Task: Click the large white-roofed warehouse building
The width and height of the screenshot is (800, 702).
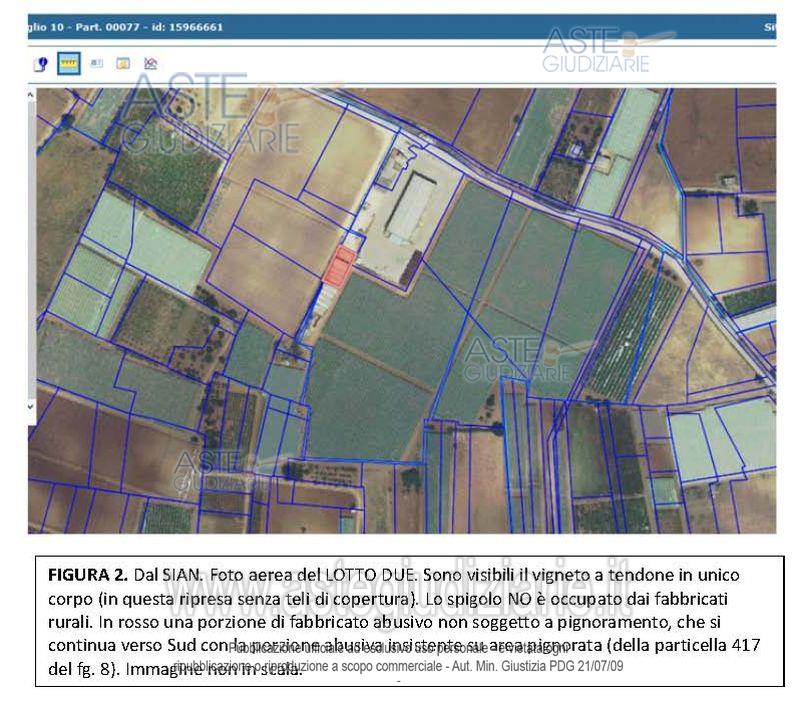Action: click(411, 207)
